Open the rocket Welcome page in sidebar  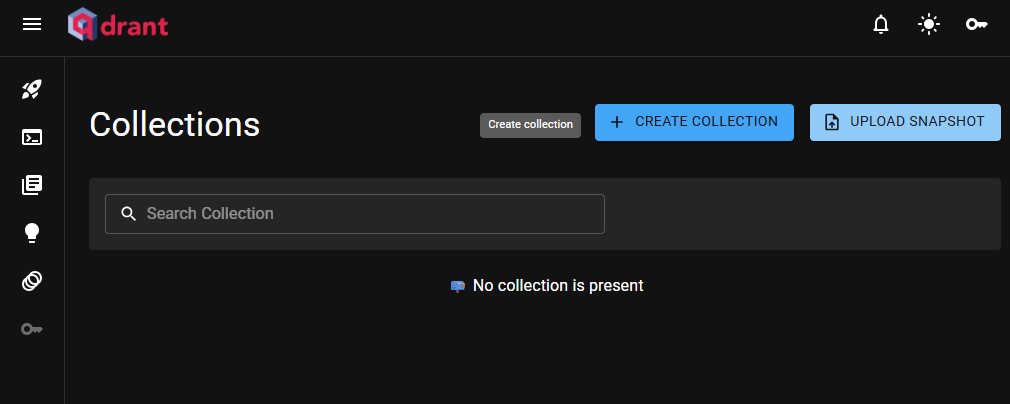pos(32,90)
